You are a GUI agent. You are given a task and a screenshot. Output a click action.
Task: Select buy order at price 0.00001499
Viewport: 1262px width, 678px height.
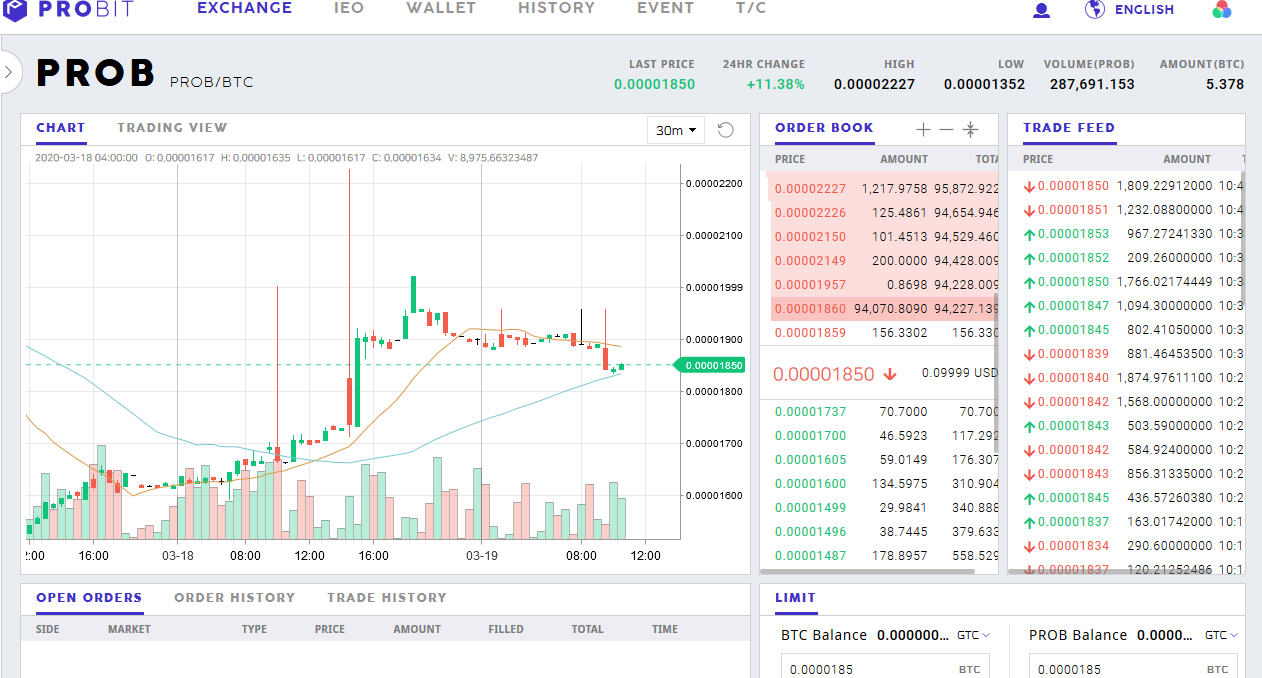click(x=883, y=507)
